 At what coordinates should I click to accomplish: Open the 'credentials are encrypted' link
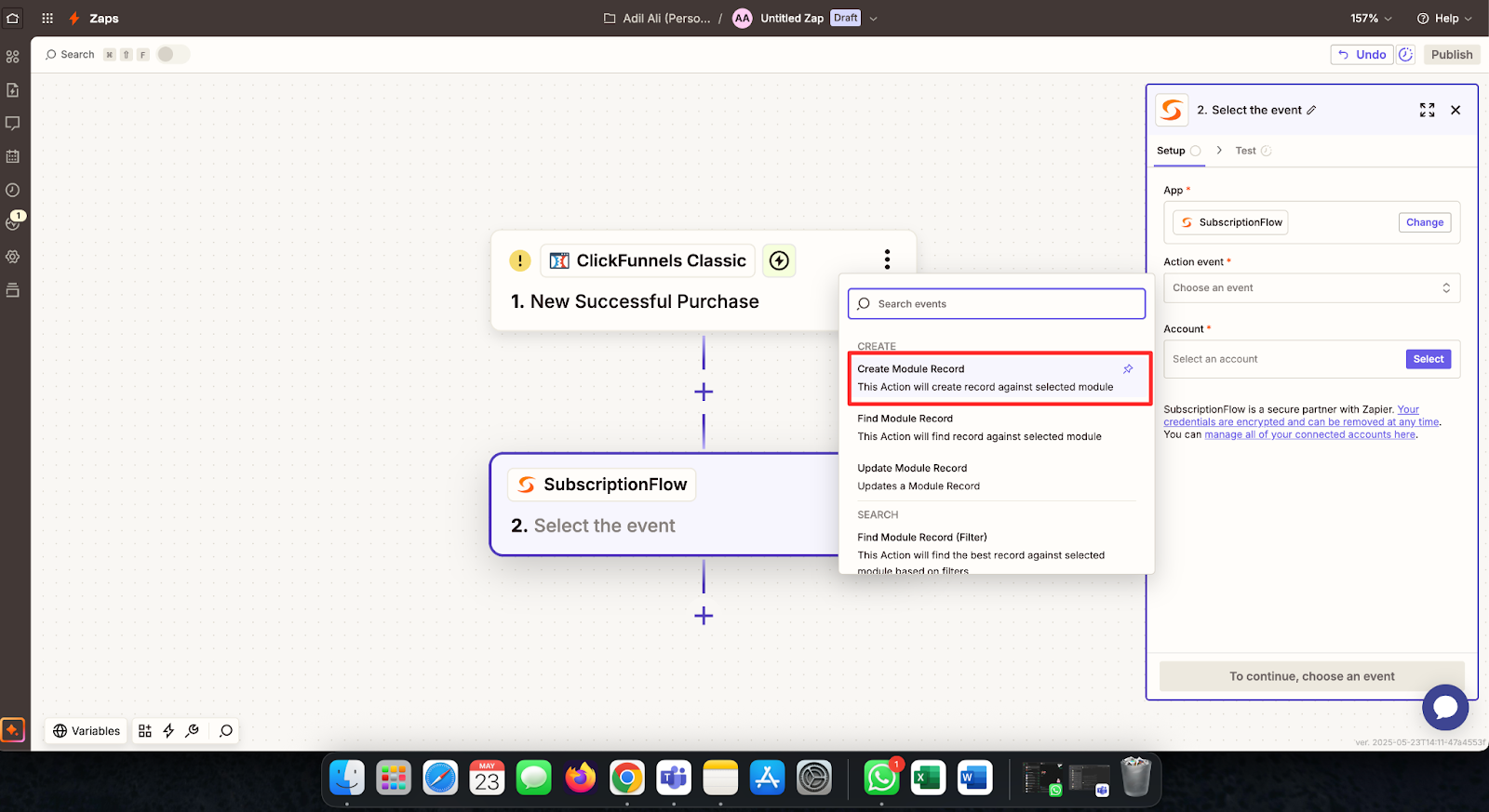click(1301, 422)
